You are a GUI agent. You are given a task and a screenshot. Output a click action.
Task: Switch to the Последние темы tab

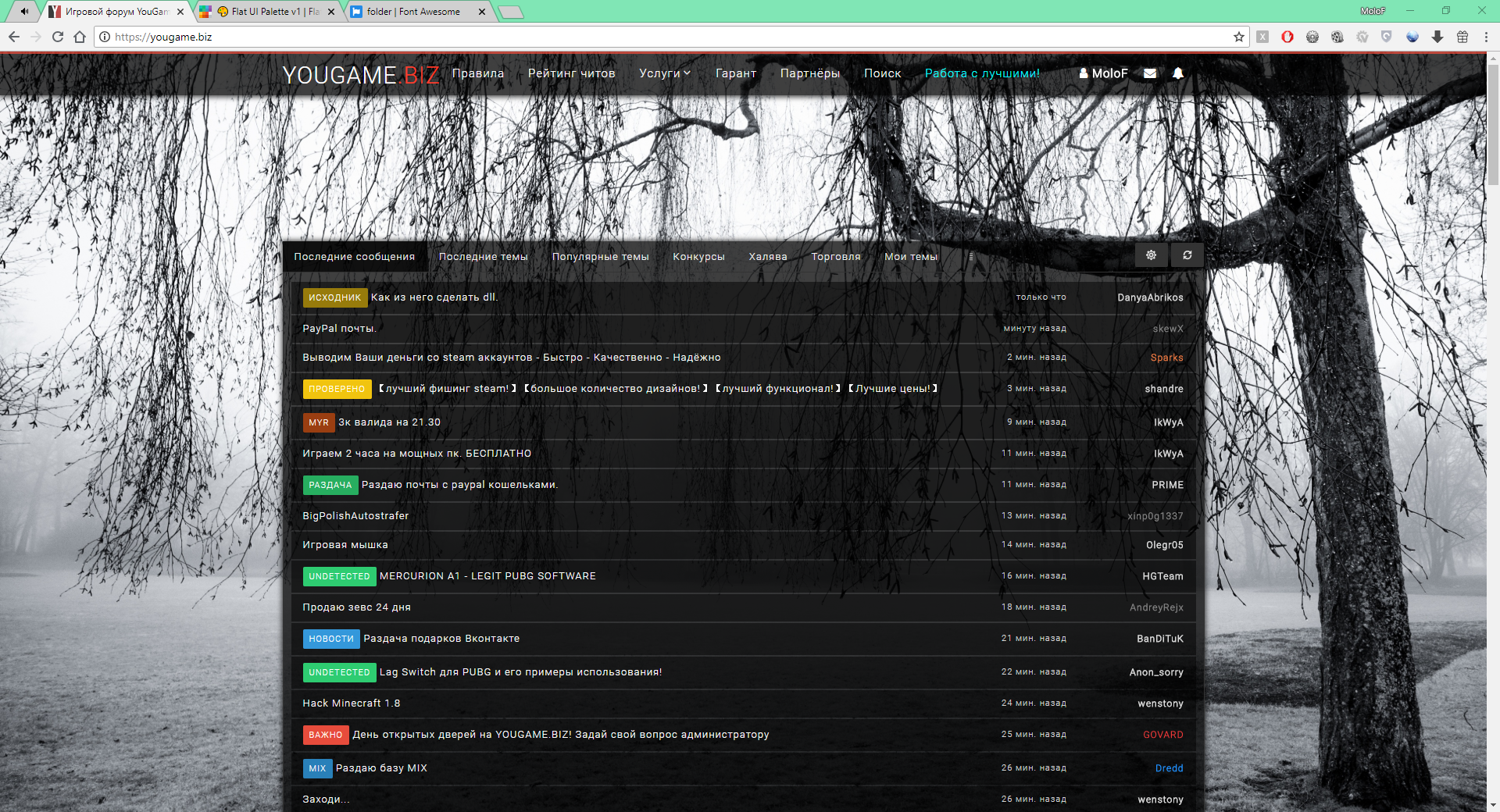coord(484,257)
